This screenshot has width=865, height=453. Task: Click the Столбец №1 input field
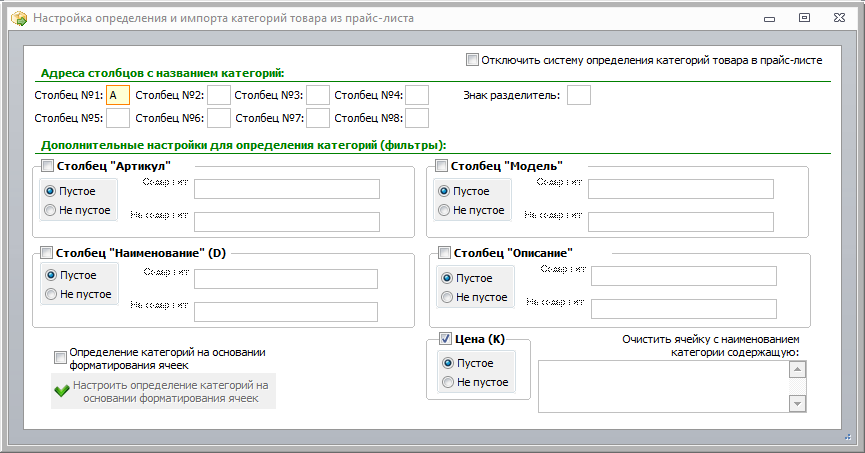[118, 95]
